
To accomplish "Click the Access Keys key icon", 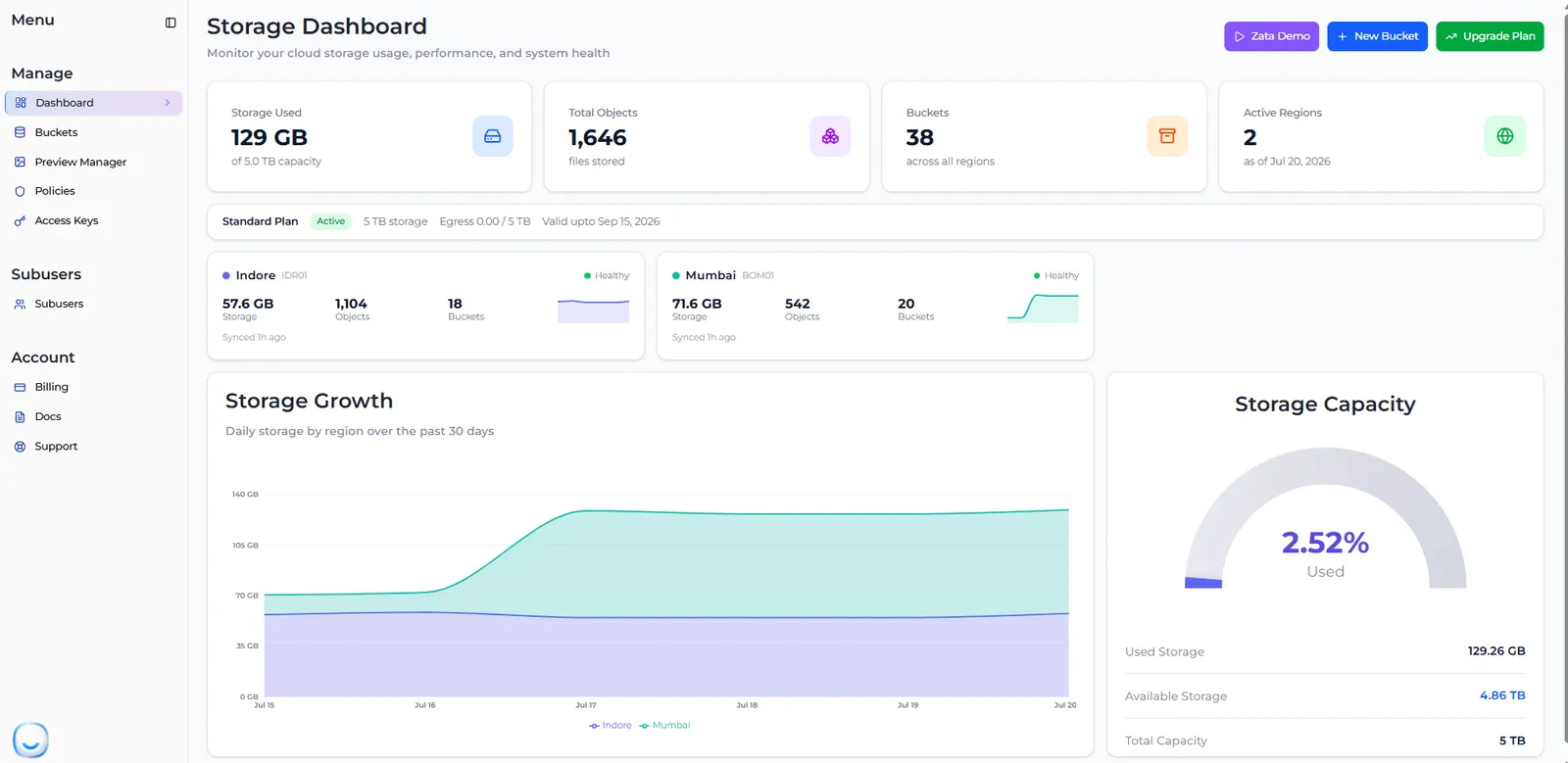I will pos(20,220).
